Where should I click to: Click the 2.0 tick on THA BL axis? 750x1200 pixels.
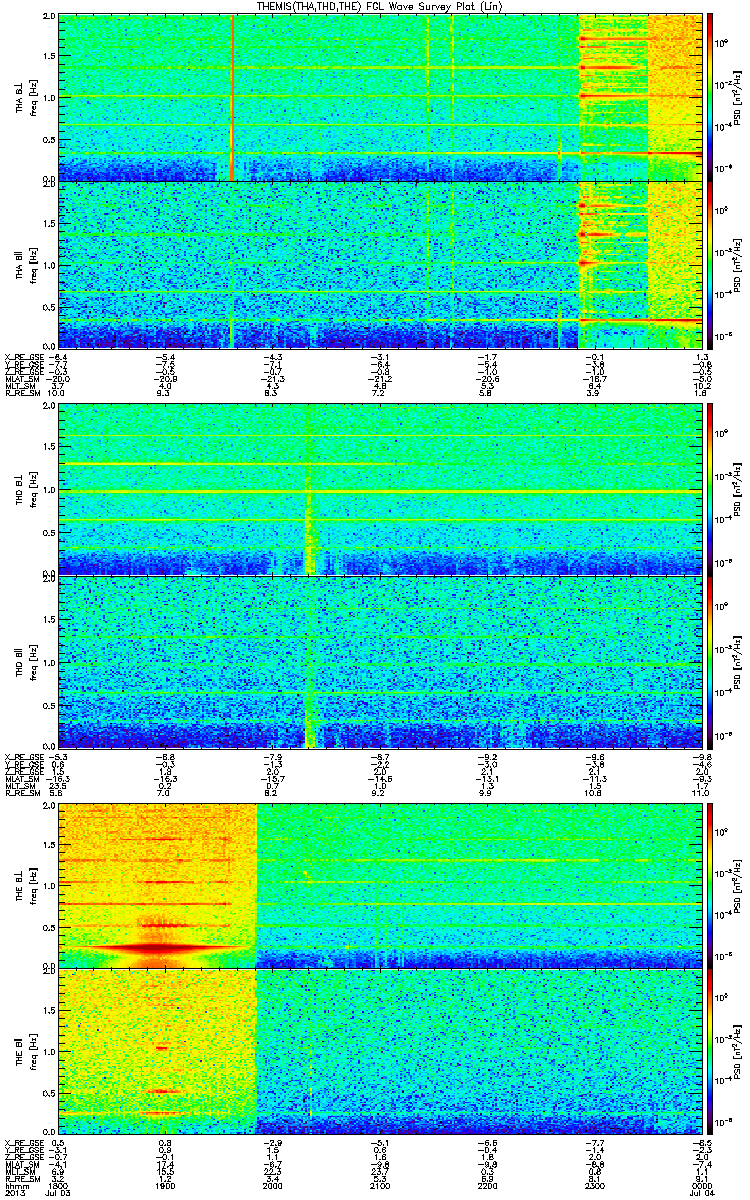point(50,17)
